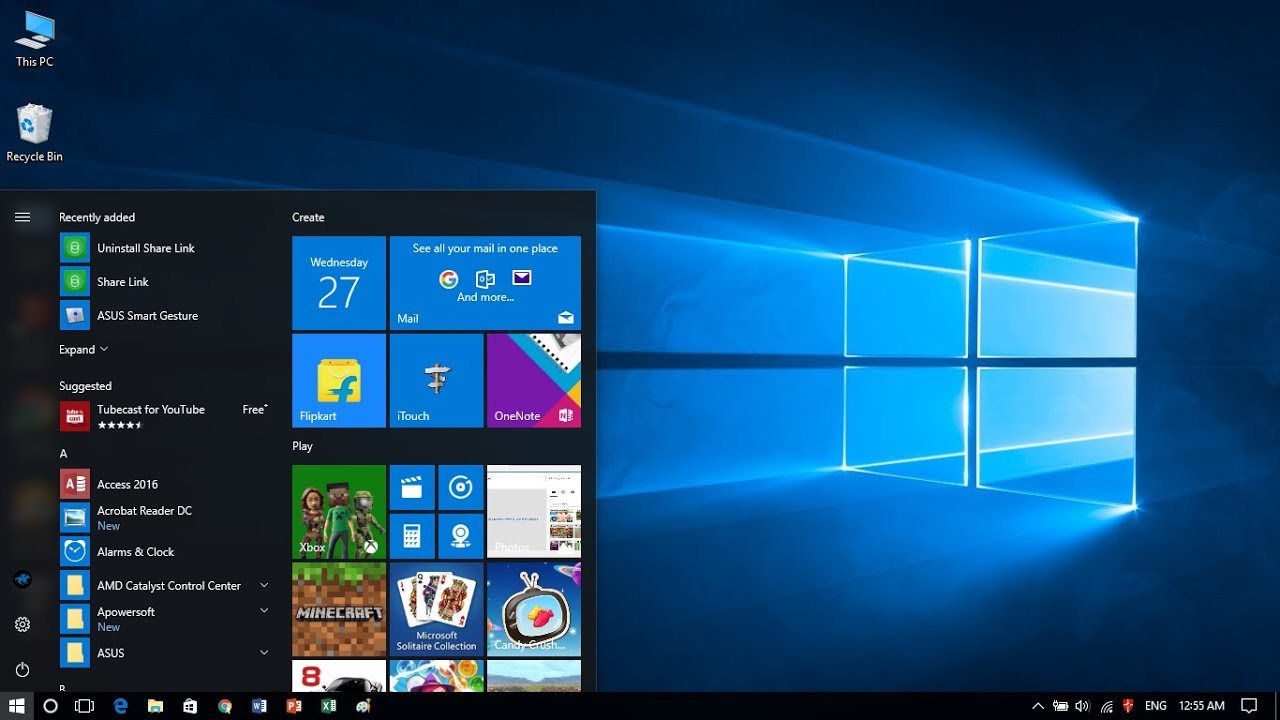Launch the Flipkart tile
1280x720 pixels.
point(339,381)
